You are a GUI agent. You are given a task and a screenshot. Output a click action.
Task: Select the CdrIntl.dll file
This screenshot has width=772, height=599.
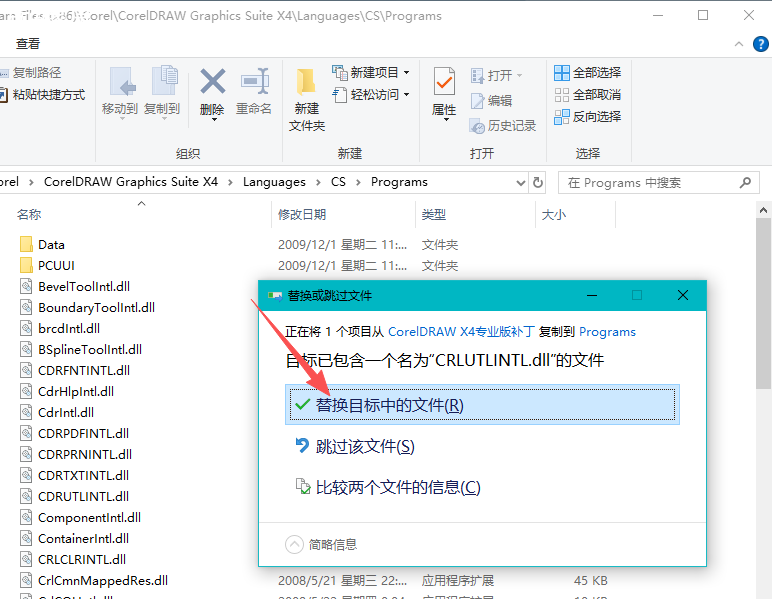coord(57,412)
